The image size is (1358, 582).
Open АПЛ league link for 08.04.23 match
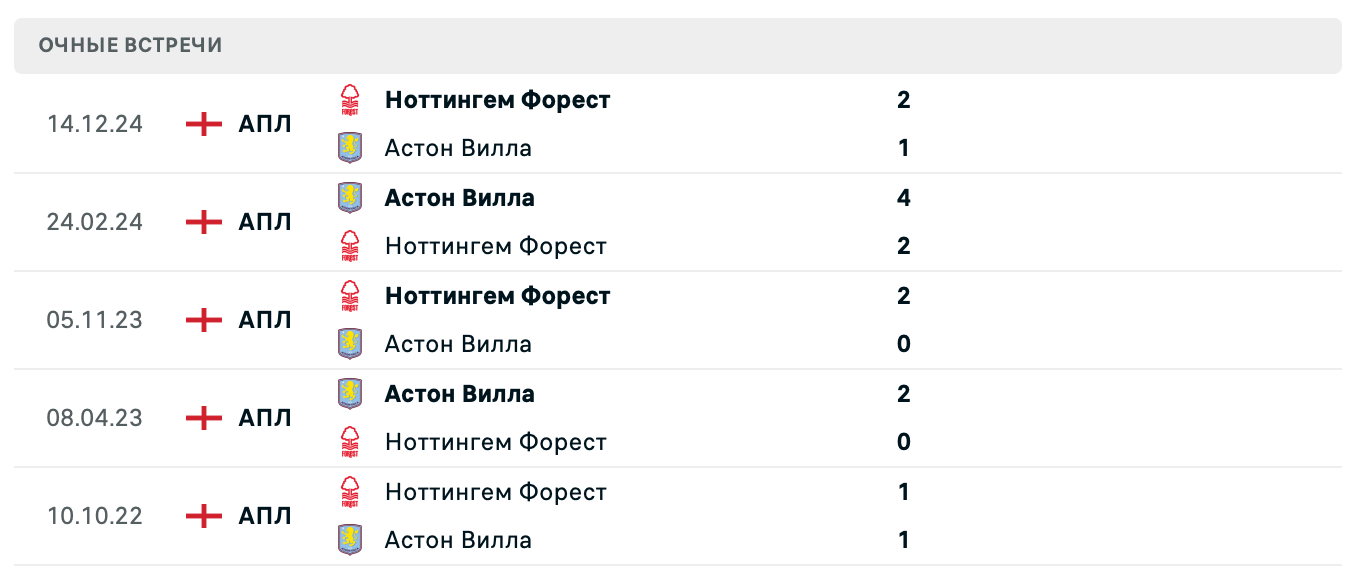tap(265, 418)
